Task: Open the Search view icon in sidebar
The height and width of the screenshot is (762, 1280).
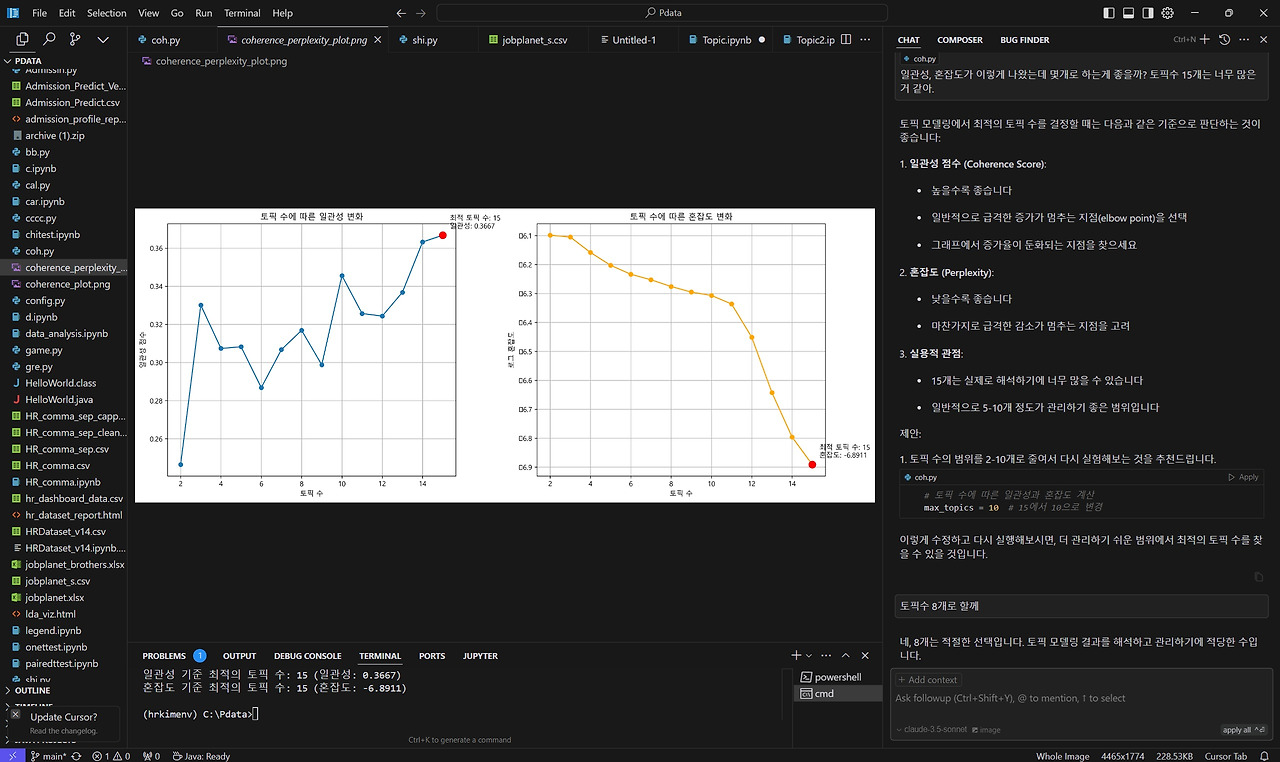Action: pyautogui.click(x=49, y=39)
